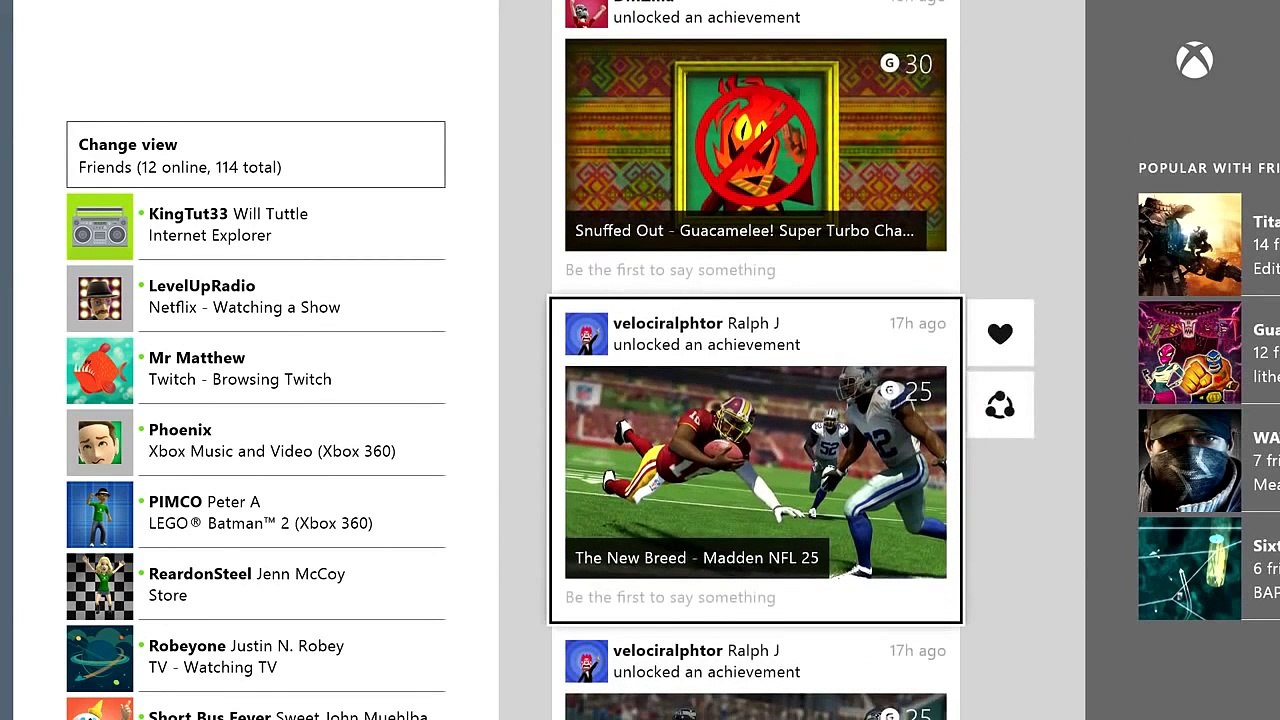Viewport: 1280px width, 720px height.
Task: Select 'velociralphtor Ralph J' name in highlighted post
Action: [x=696, y=324]
